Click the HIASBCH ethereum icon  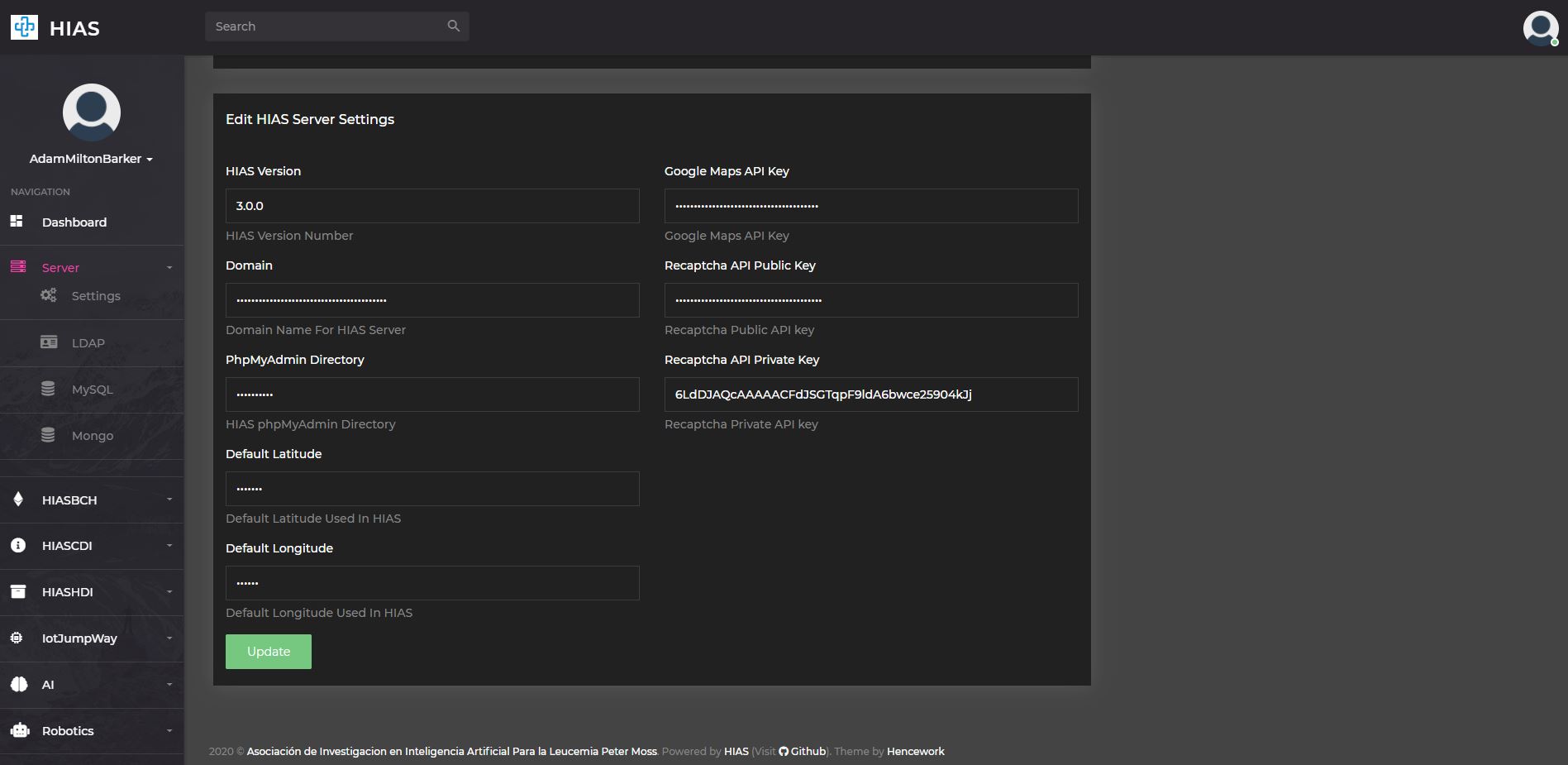pyautogui.click(x=18, y=500)
